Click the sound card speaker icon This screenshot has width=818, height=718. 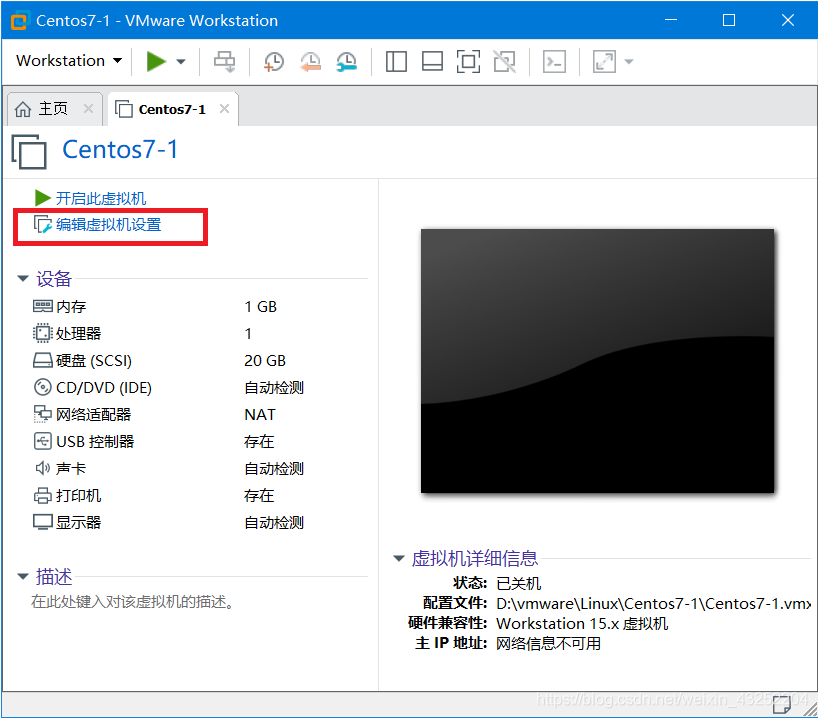(42, 469)
